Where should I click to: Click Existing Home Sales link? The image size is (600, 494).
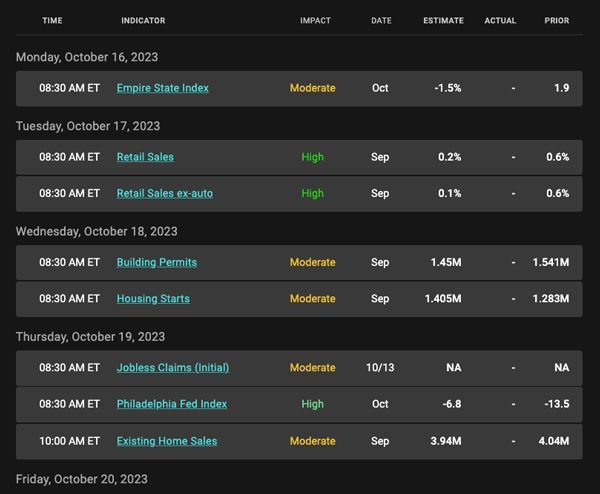pos(166,441)
